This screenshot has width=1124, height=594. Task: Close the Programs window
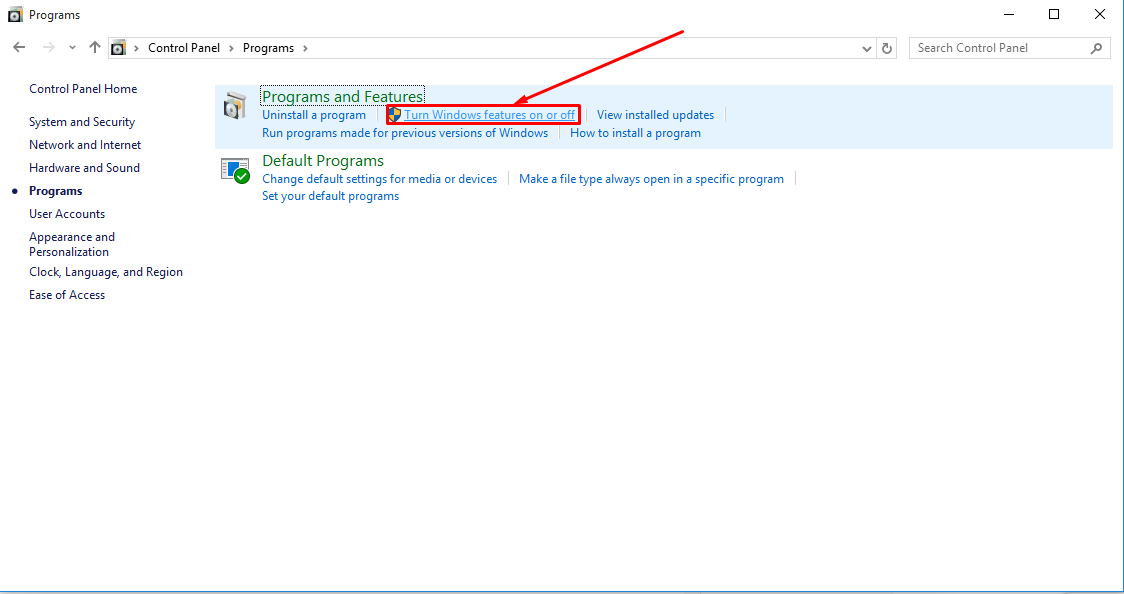pos(1100,14)
